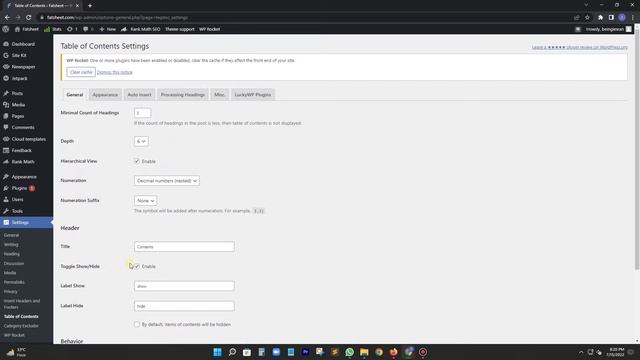Switch to the LuckyWP Plugins tab
Viewport: 640px width, 360px height.
click(x=253, y=95)
